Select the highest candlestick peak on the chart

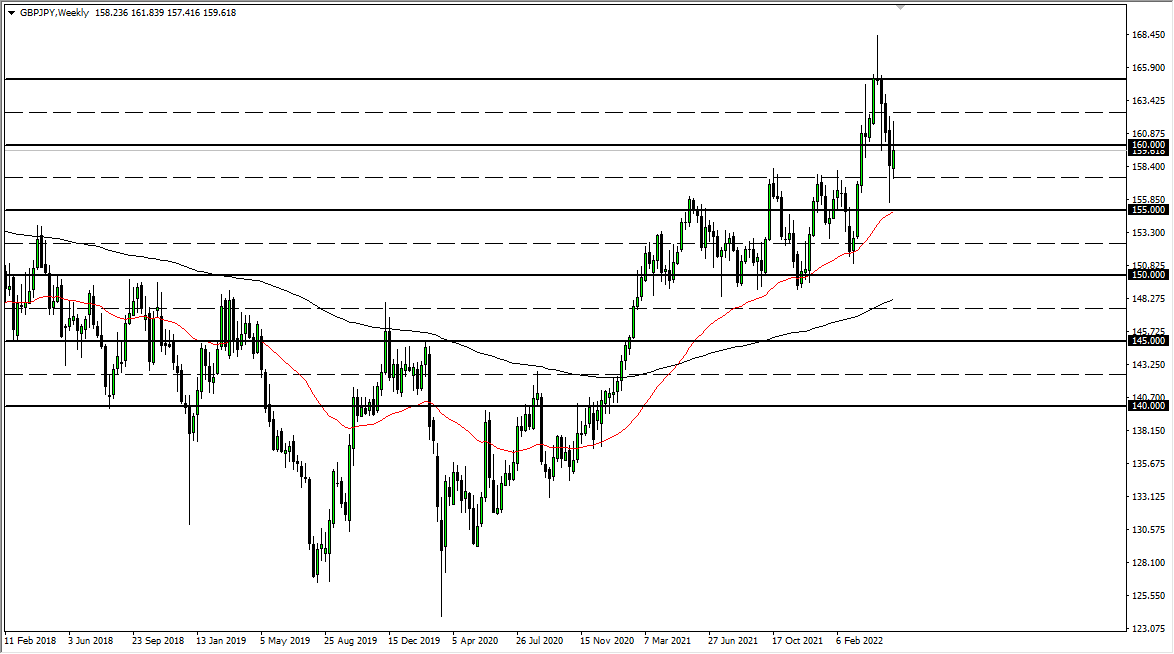[877, 36]
